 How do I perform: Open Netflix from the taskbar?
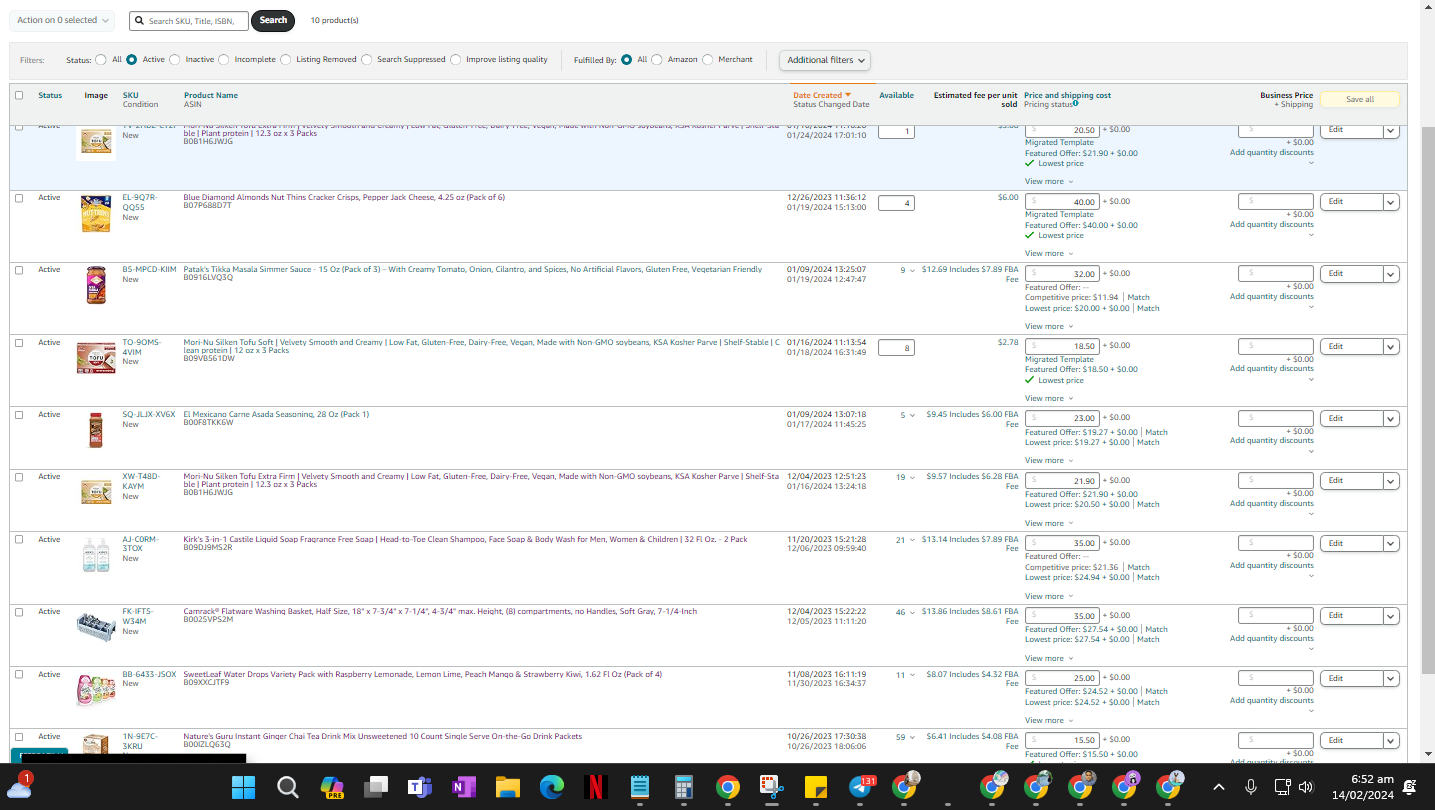(596, 788)
